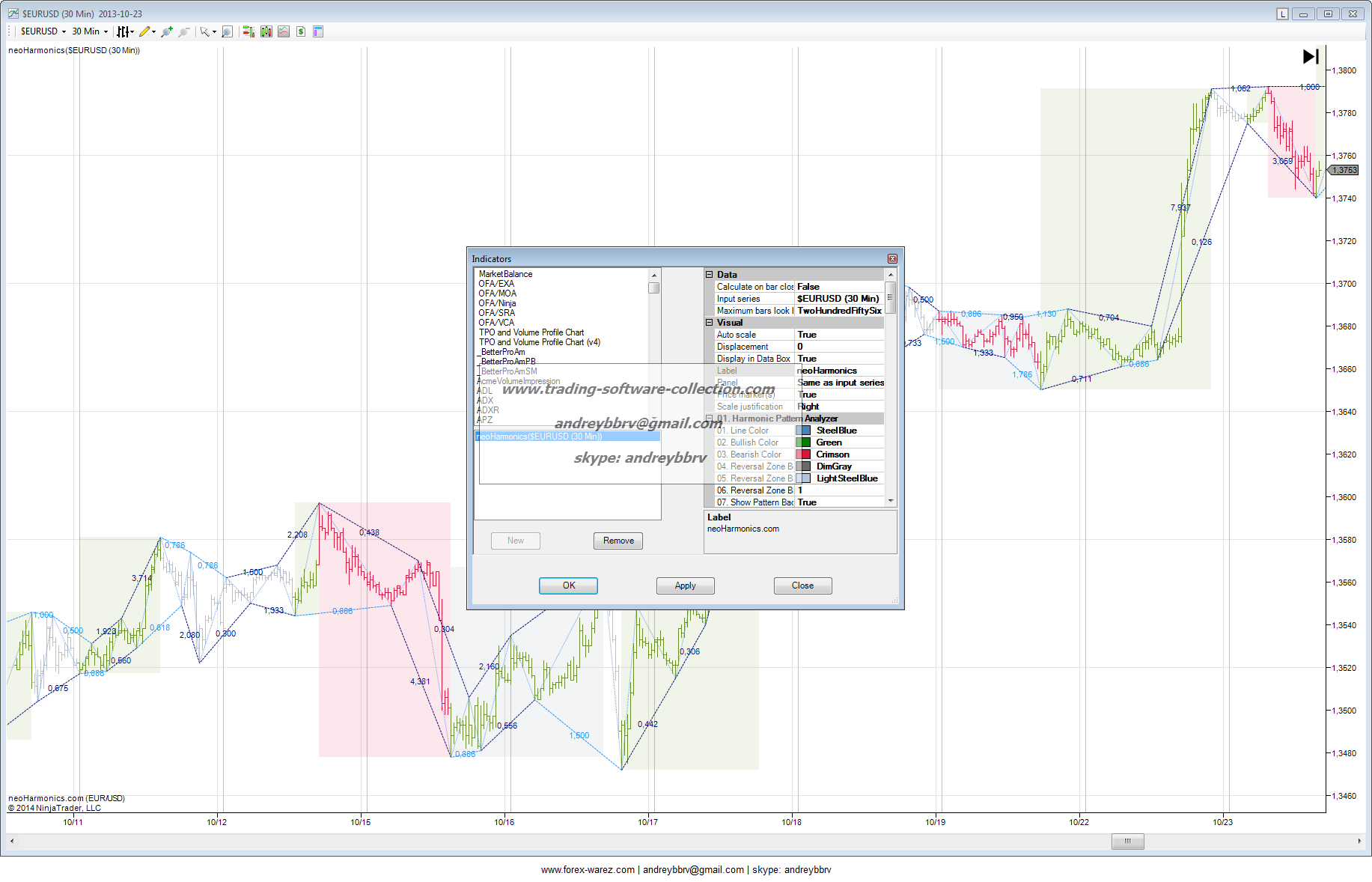Open the Indicators candlestick toolbar icon
The height and width of the screenshot is (882, 1372).
tap(266, 31)
